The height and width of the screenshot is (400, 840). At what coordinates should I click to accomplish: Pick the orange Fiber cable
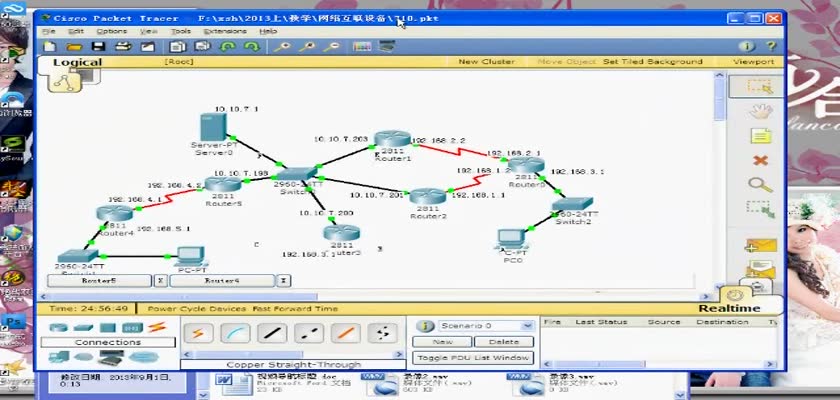coord(346,333)
